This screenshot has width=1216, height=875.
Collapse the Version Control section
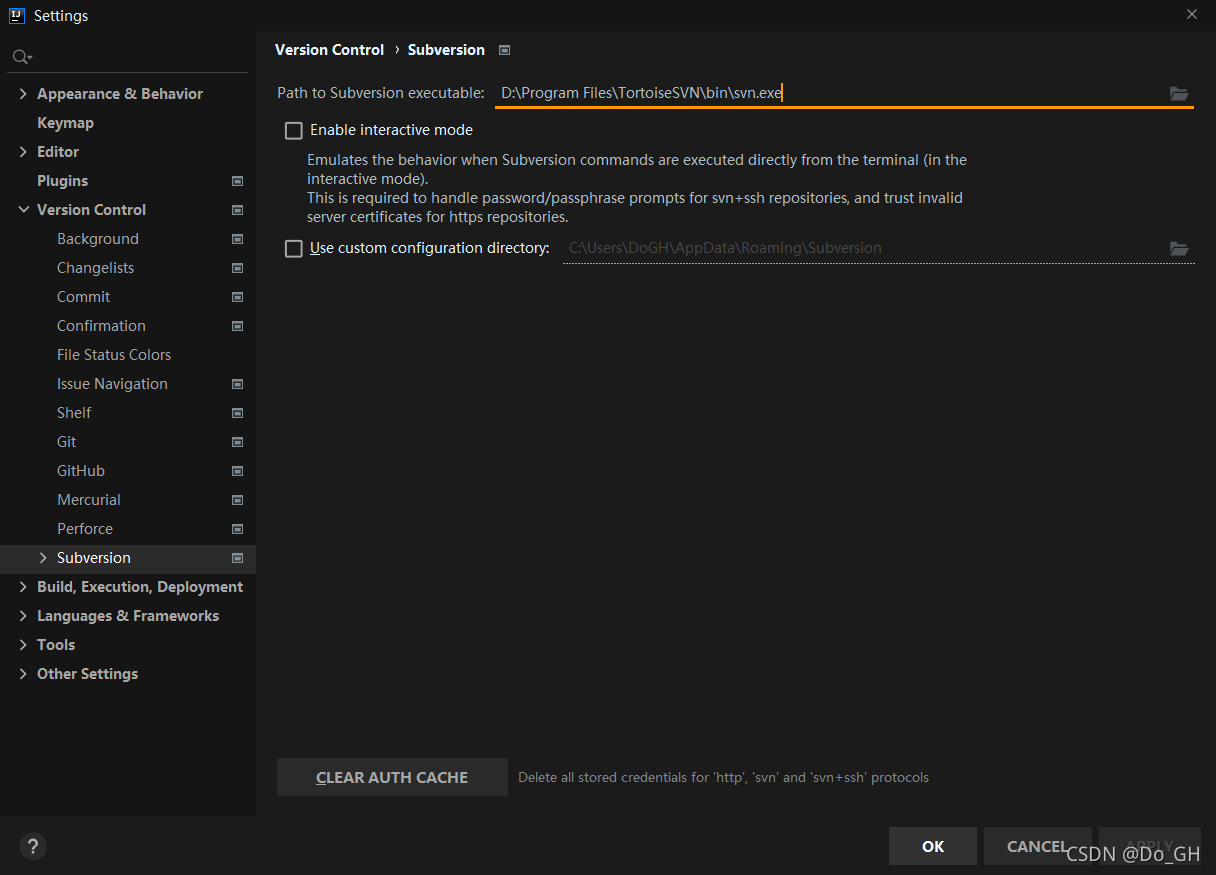click(23, 210)
